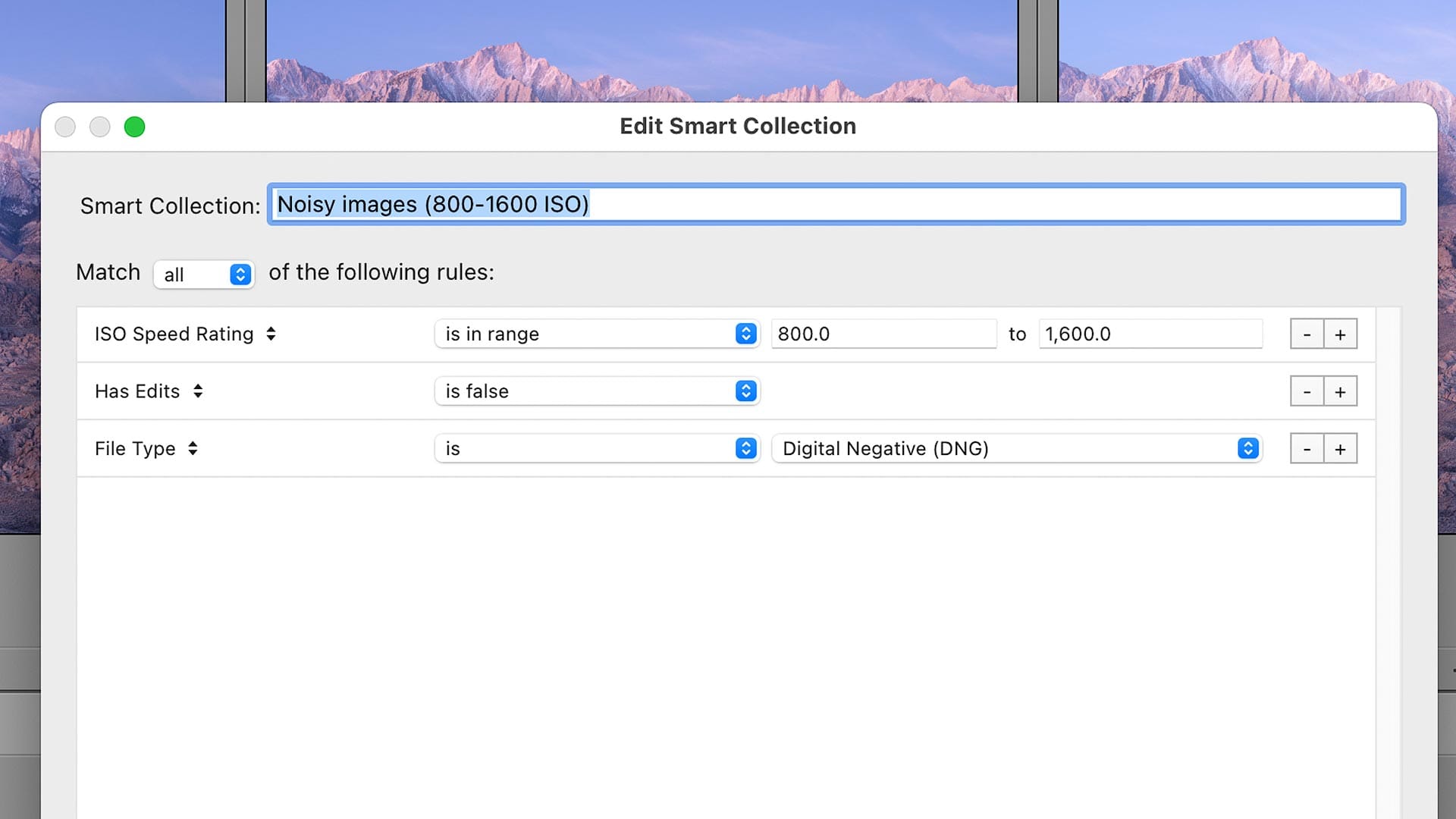Remove the Has Edits rule with minus
This screenshot has width=1456, height=819.
point(1307,391)
